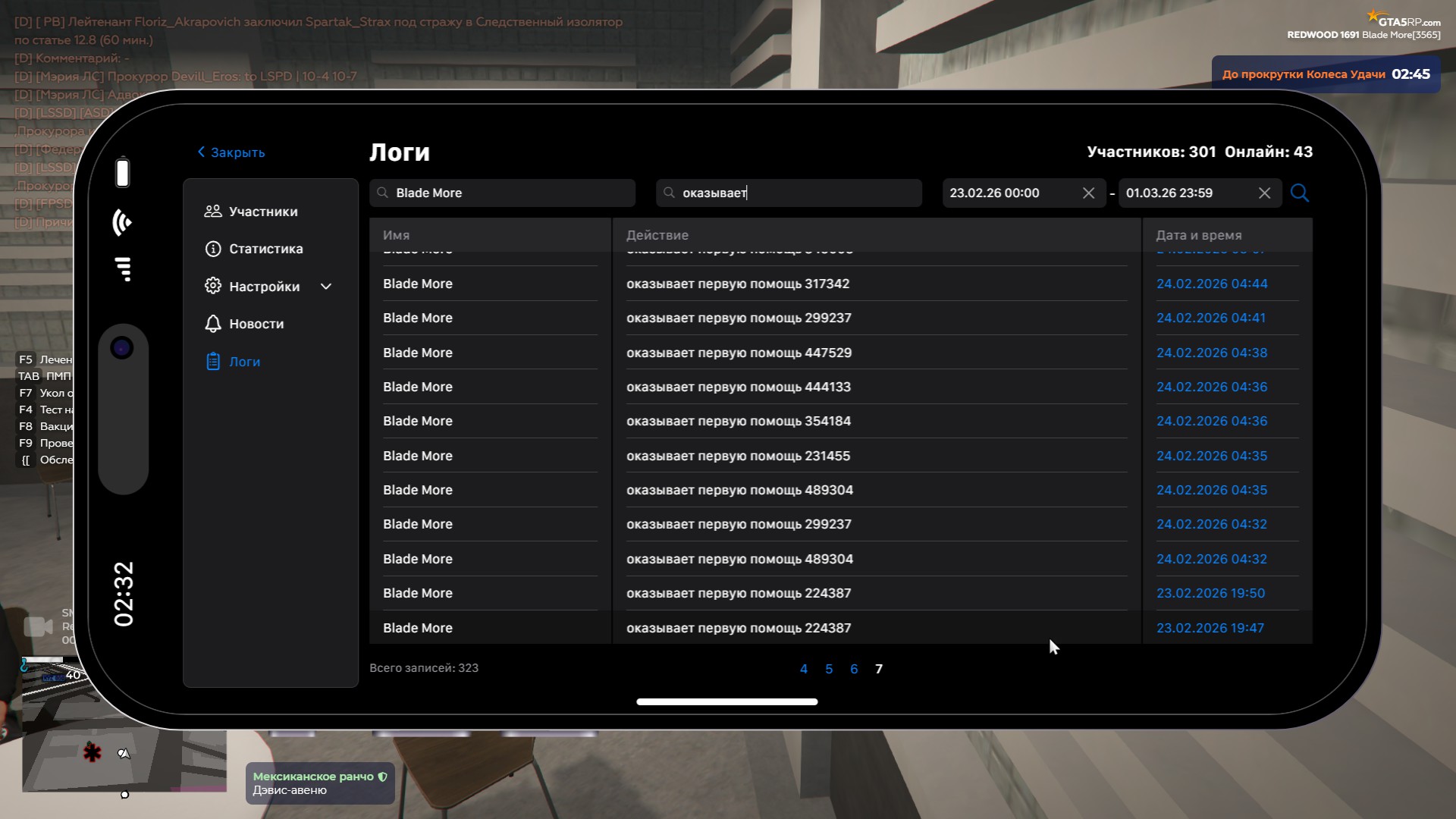Screen dimensions: 1456x819
Task: Go to page 5 of logs
Action: [x=829, y=669]
